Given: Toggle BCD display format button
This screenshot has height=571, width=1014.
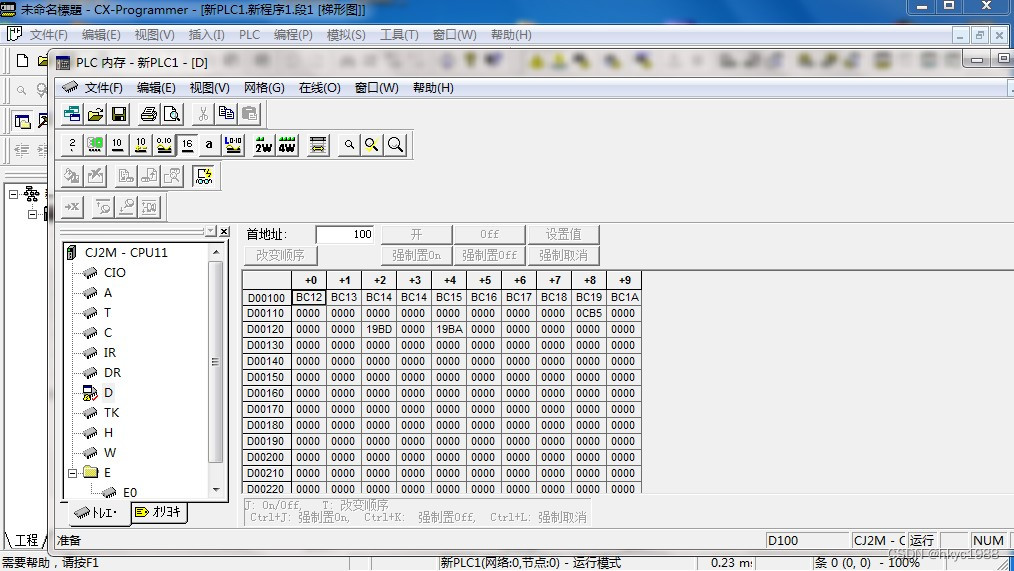Looking at the screenshot, I should (95, 145).
